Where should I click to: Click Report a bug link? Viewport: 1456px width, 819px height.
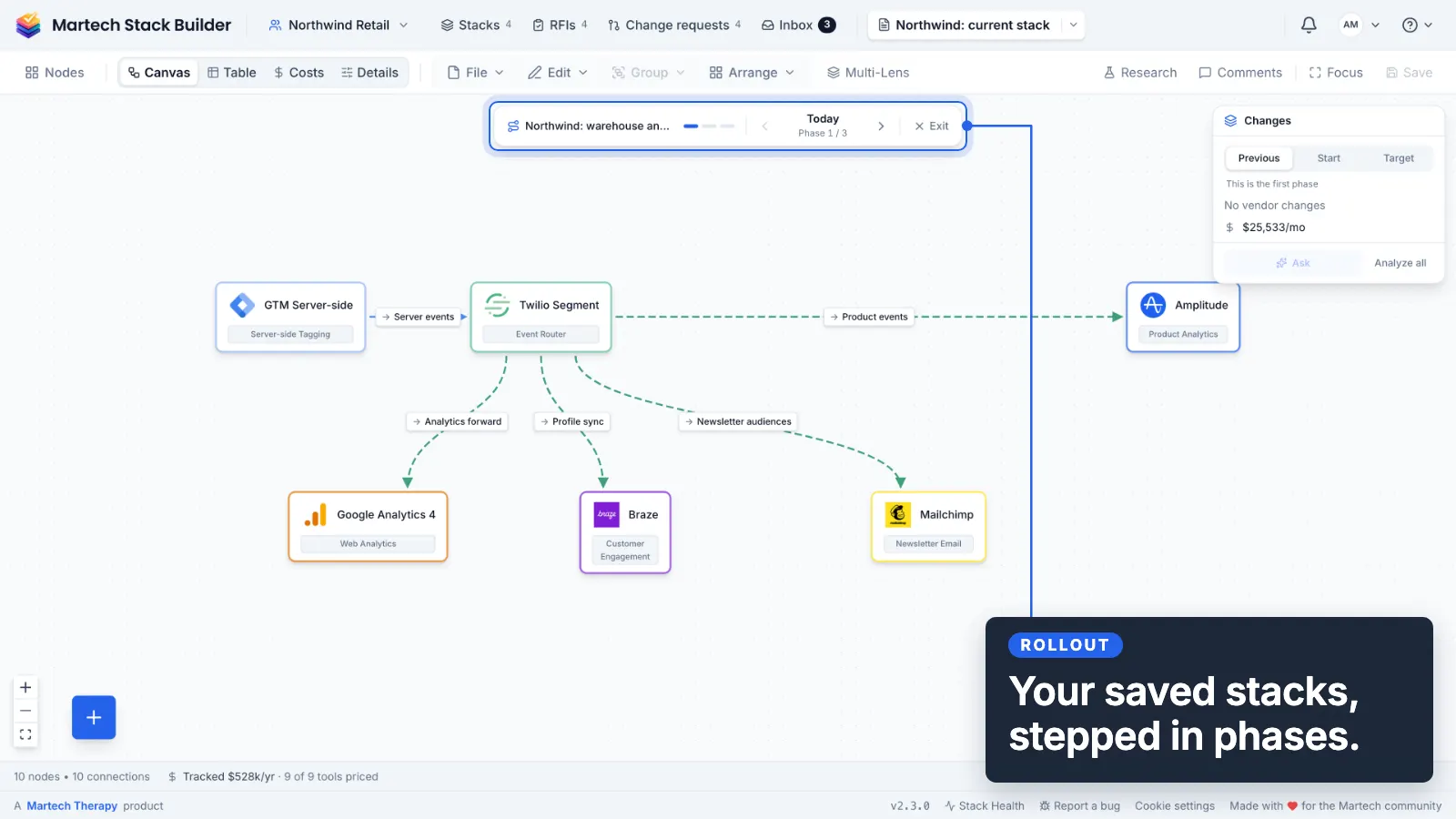coord(1080,806)
